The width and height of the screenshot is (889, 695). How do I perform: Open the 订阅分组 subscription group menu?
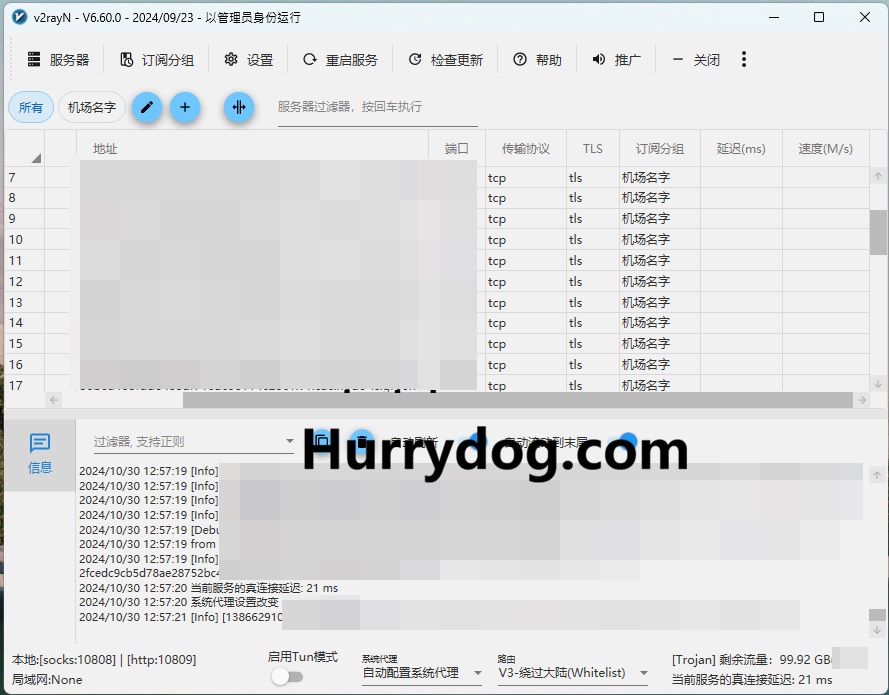(156, 60)
